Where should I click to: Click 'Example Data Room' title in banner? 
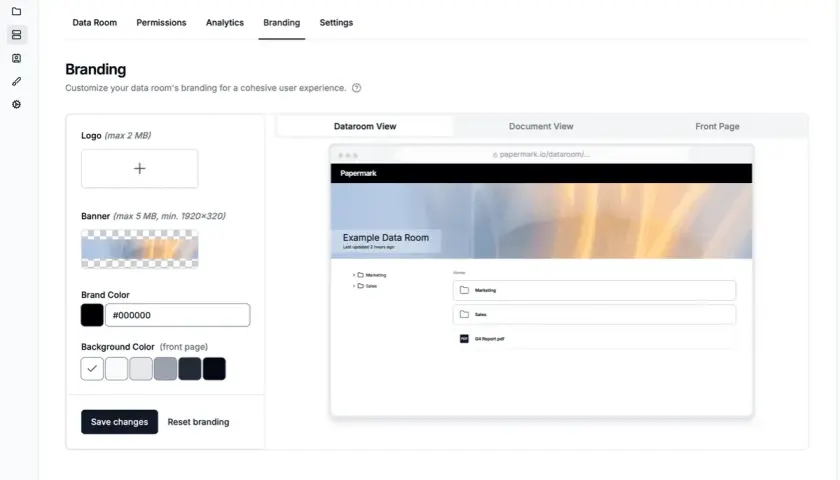386,237
